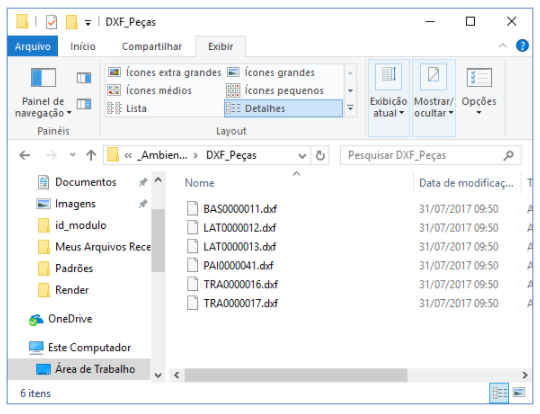Go up one folder level arrow
The image size is (540, 414).
click(x=91, y=156)
